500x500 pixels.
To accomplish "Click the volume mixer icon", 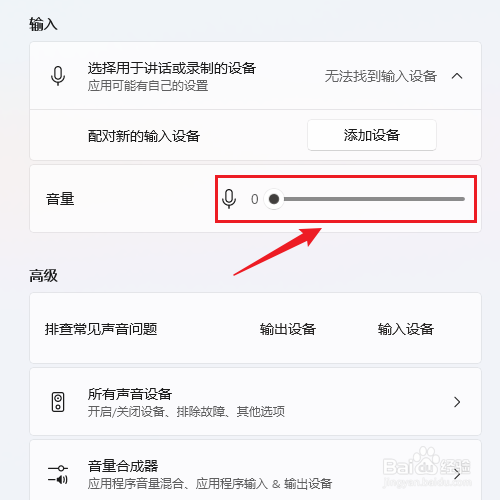I will [x=58, y=474].
